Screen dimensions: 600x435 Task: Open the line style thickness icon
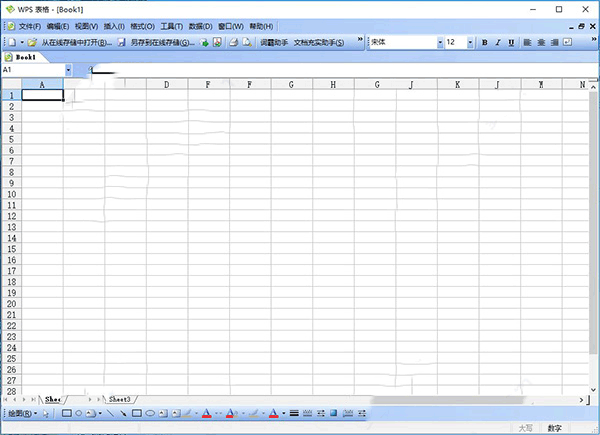[x=294, y=413]
